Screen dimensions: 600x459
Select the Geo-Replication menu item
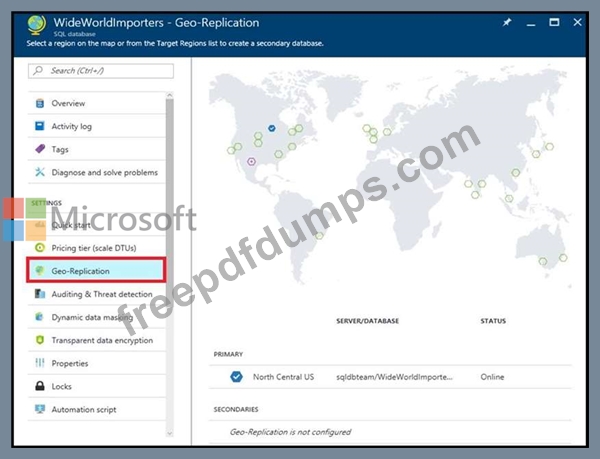tap(96, 270)
